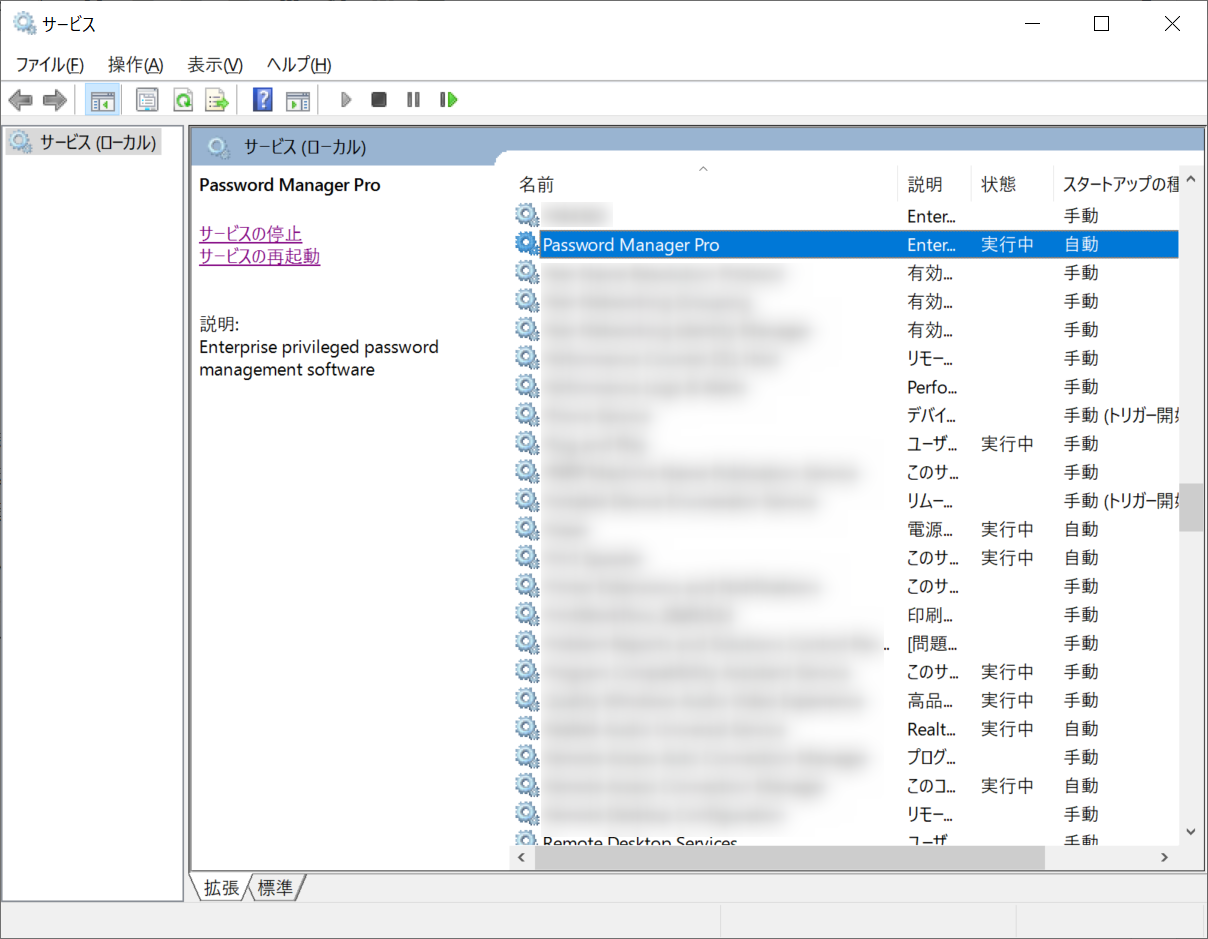Click the ユーザ... description cell with 実行中 status
The height and width of the screenshot is (939, 1208).
click(931, 444)
